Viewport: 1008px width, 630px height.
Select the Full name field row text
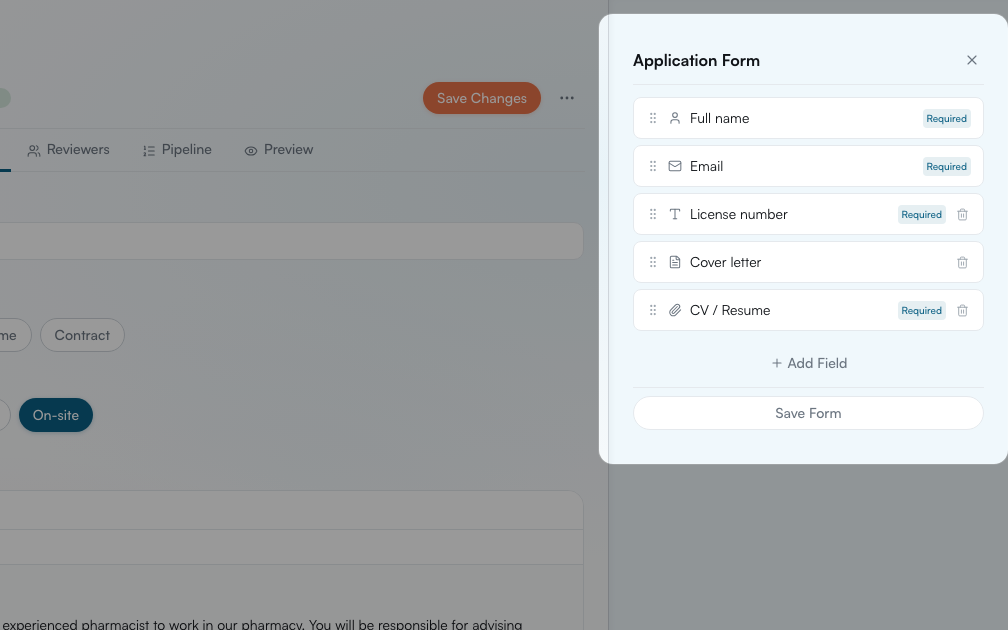(719, 118)
